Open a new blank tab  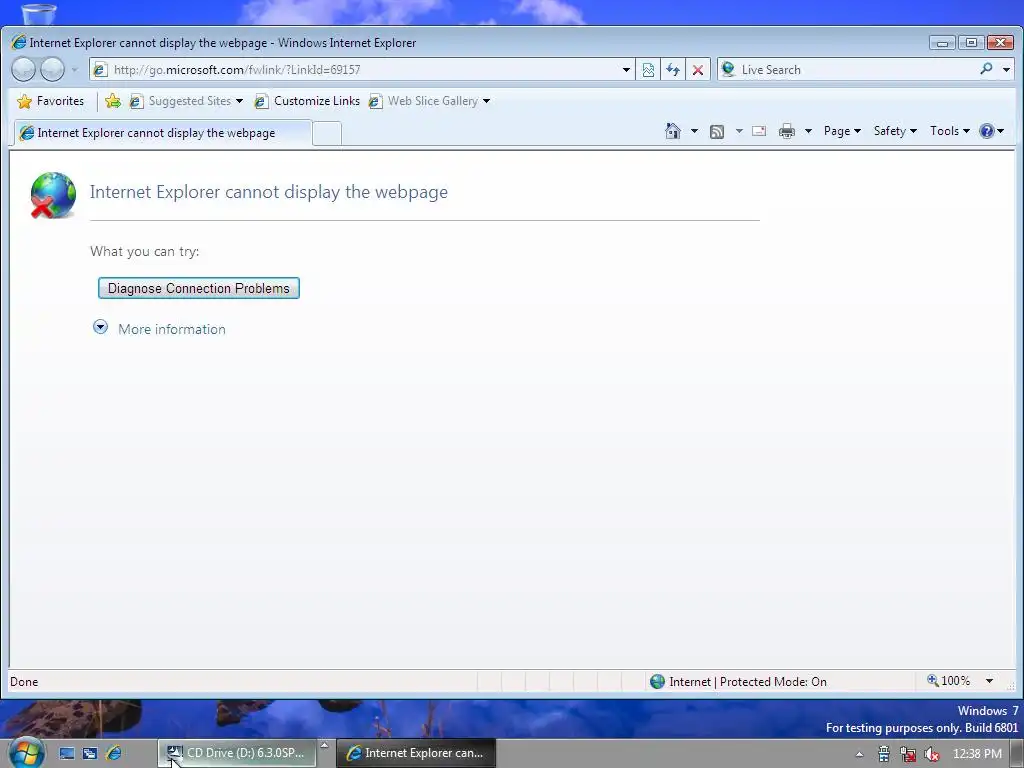(x=327, y=134)
